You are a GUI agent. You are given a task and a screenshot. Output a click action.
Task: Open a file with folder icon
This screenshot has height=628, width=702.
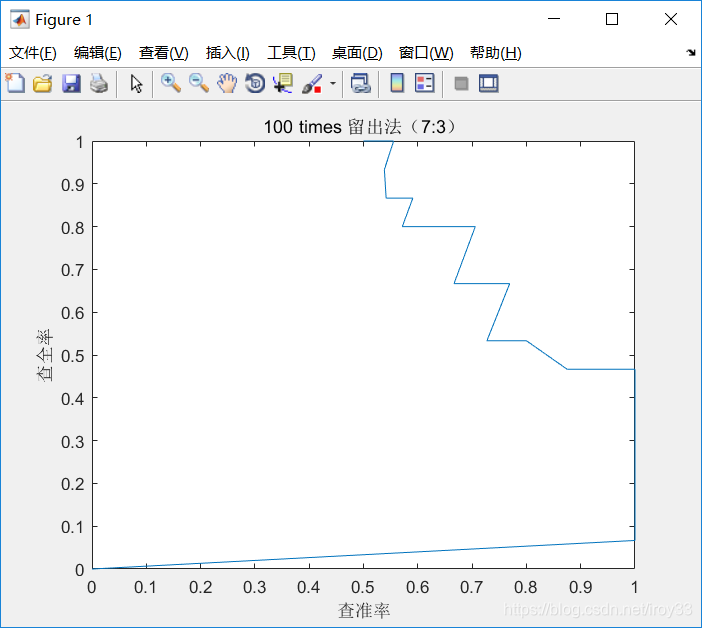[x=43, y=84]
